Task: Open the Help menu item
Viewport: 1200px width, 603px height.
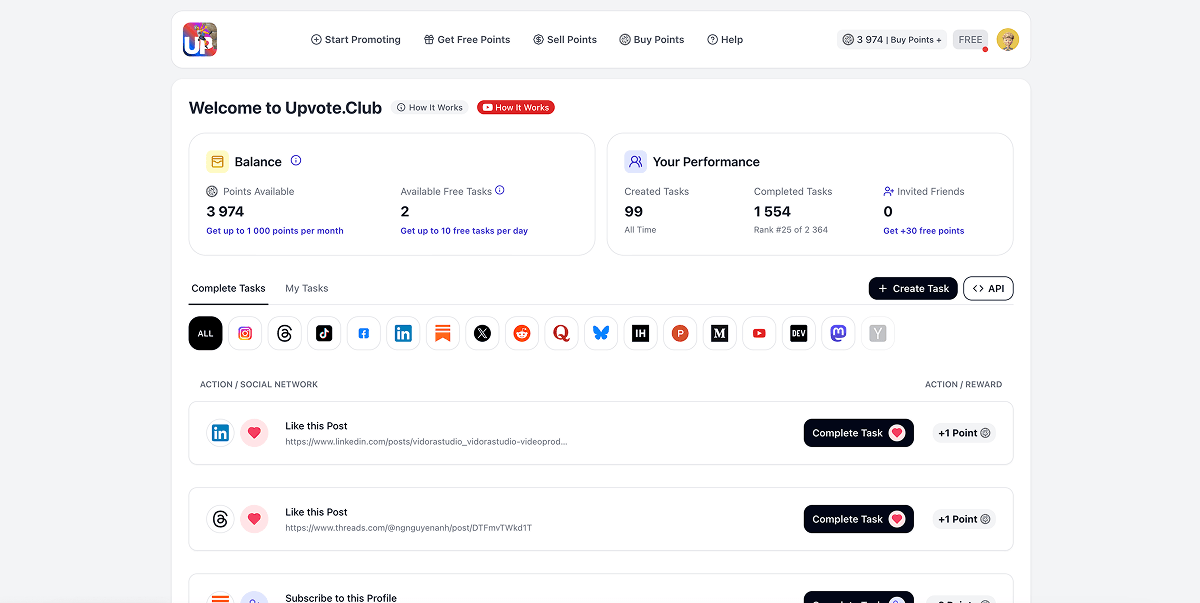Action: click(x=725, y=39)
